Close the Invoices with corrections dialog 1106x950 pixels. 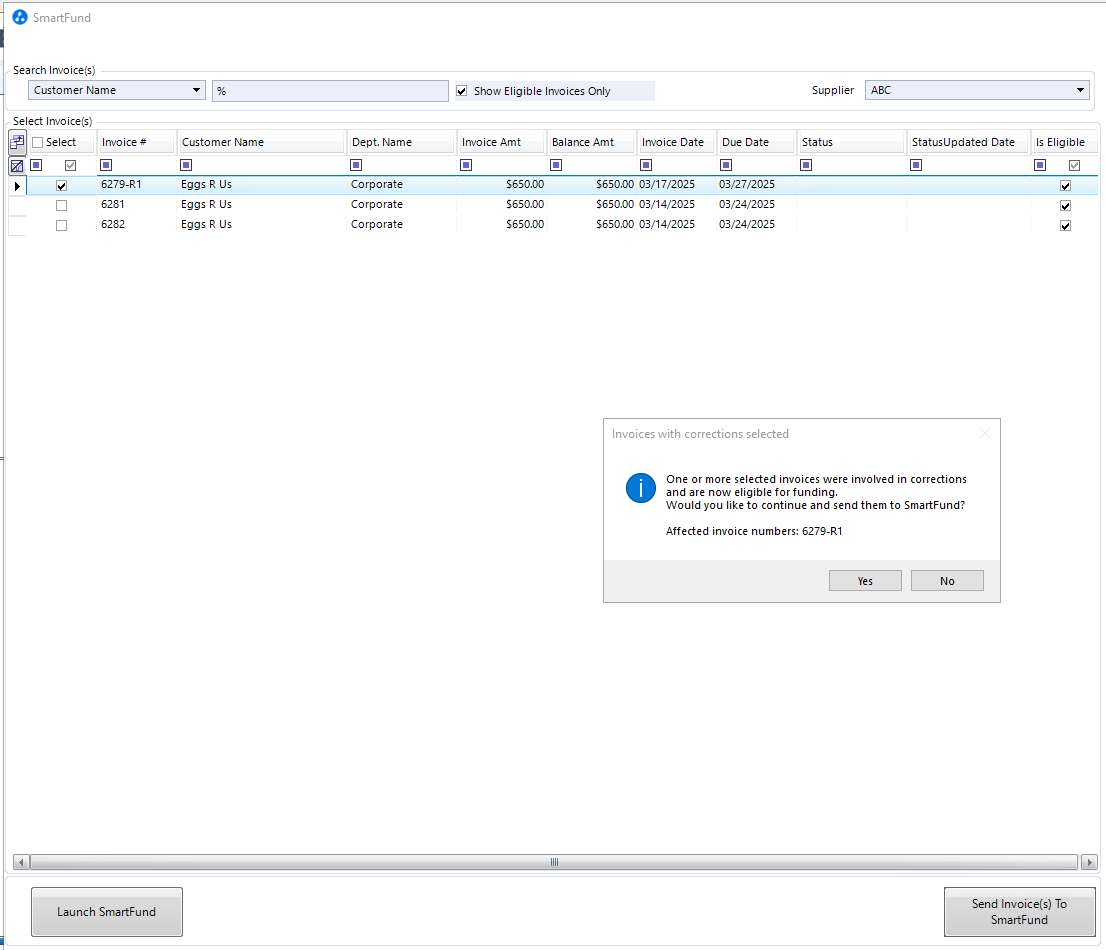(985, 433)
